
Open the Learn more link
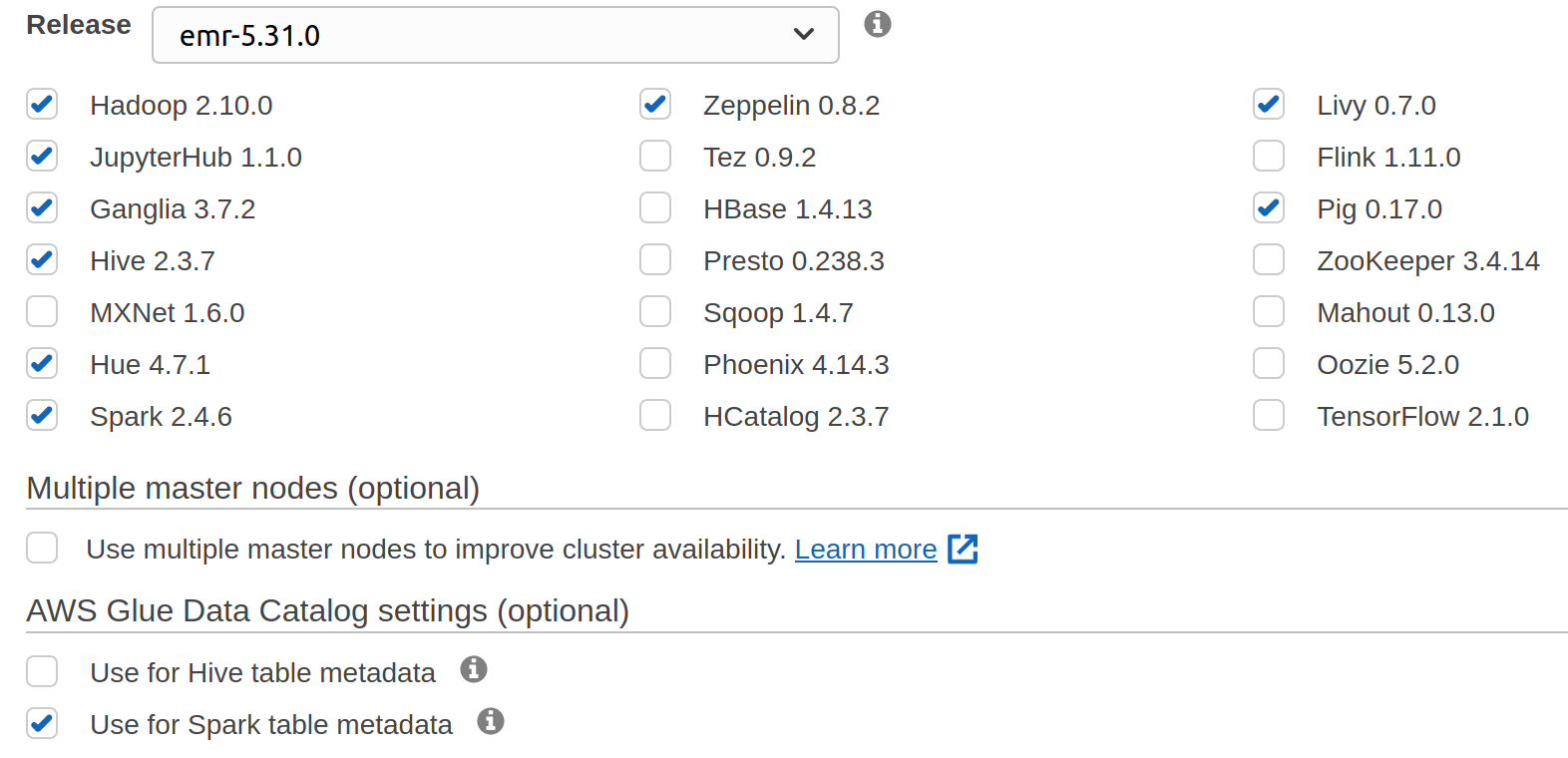click(865, 550)
